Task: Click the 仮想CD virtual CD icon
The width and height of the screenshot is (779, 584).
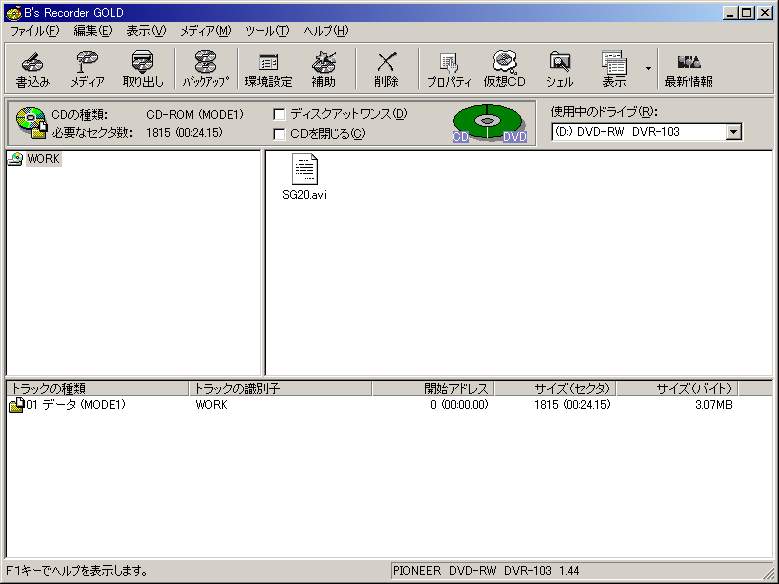Action: 504,69
